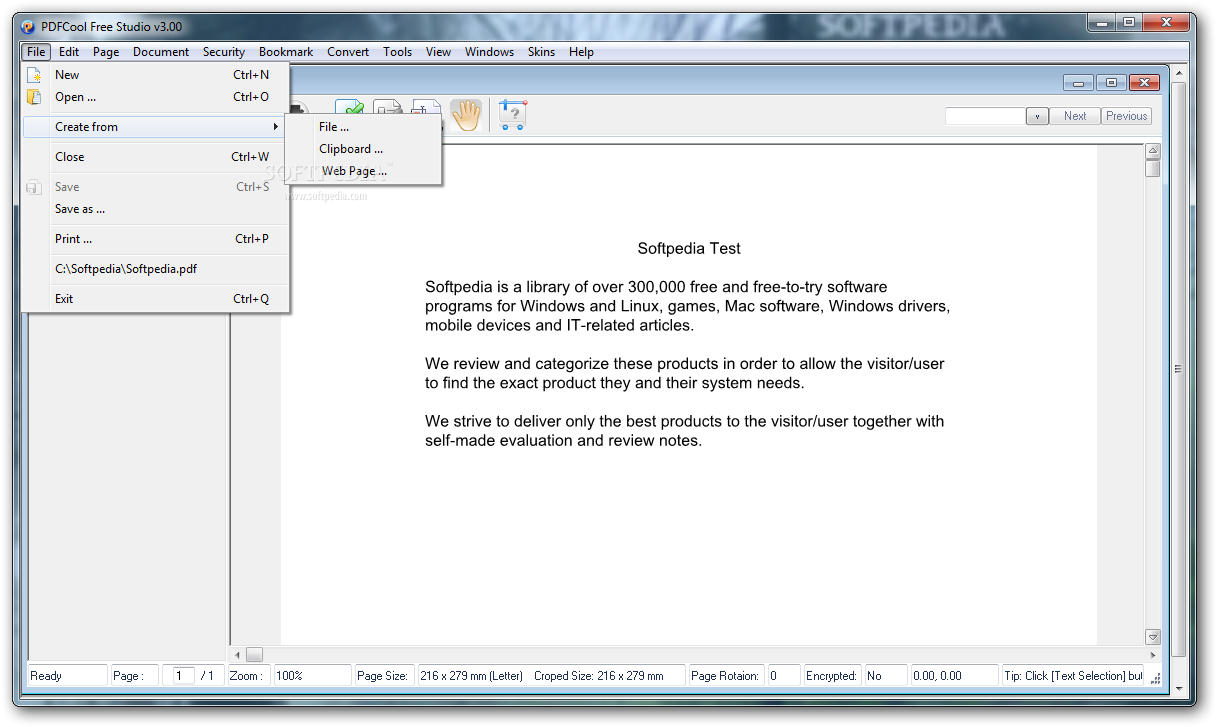Open the search box dropdown arrow
The height and width of the screenshot is (727, 1217).
coord(1037,116)
